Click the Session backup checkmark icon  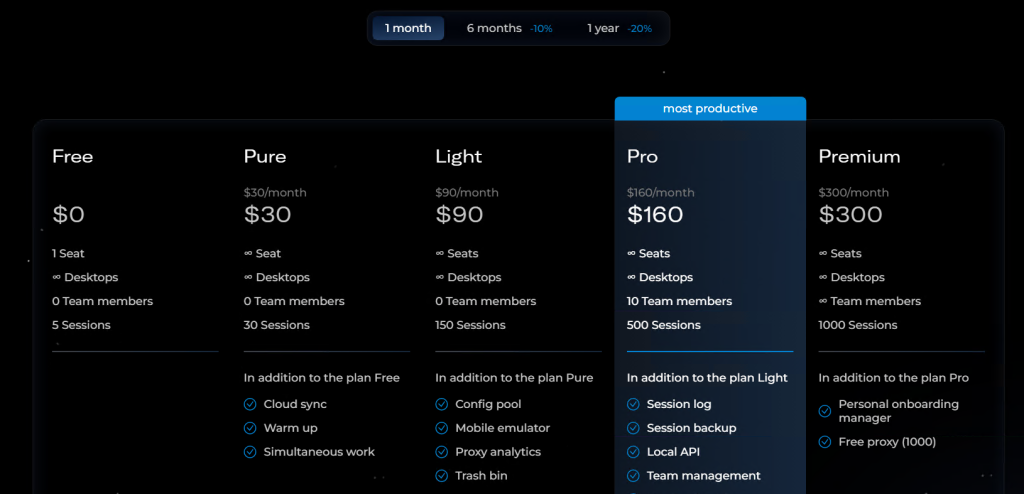coord(633,428)
